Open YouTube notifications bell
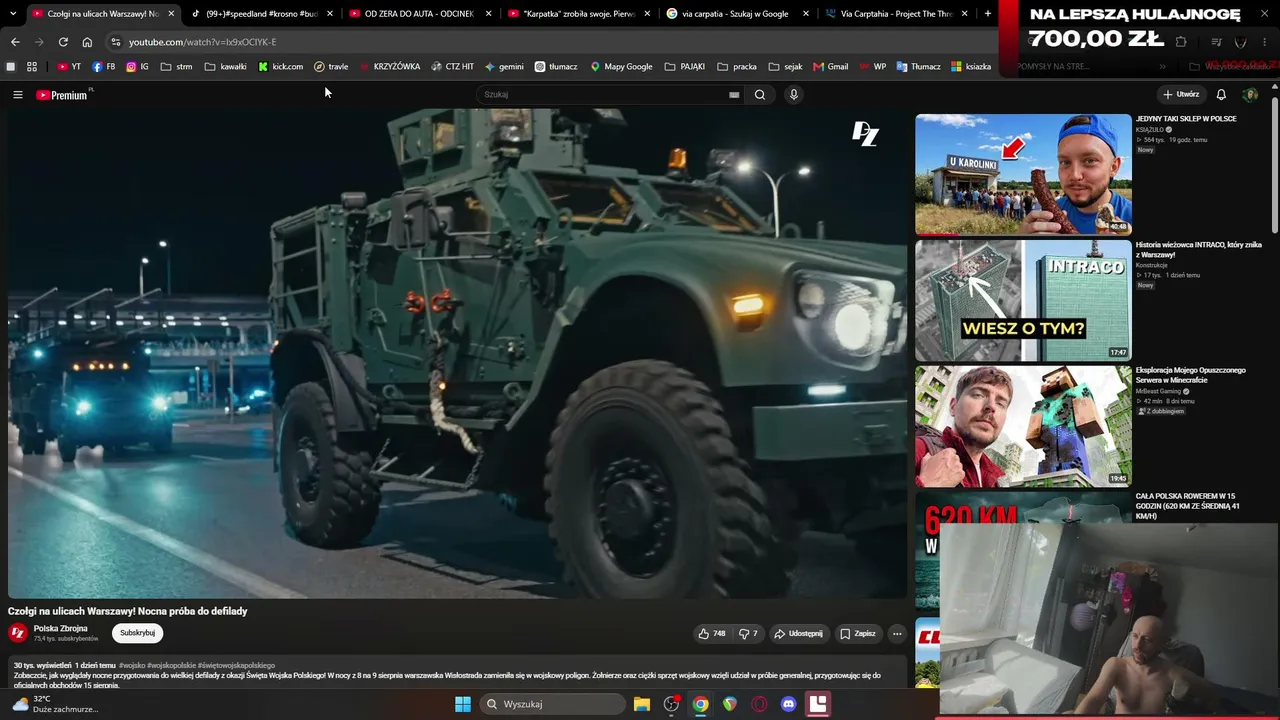The height and width of the screenshot is (720, 1280). point(1221,95)
